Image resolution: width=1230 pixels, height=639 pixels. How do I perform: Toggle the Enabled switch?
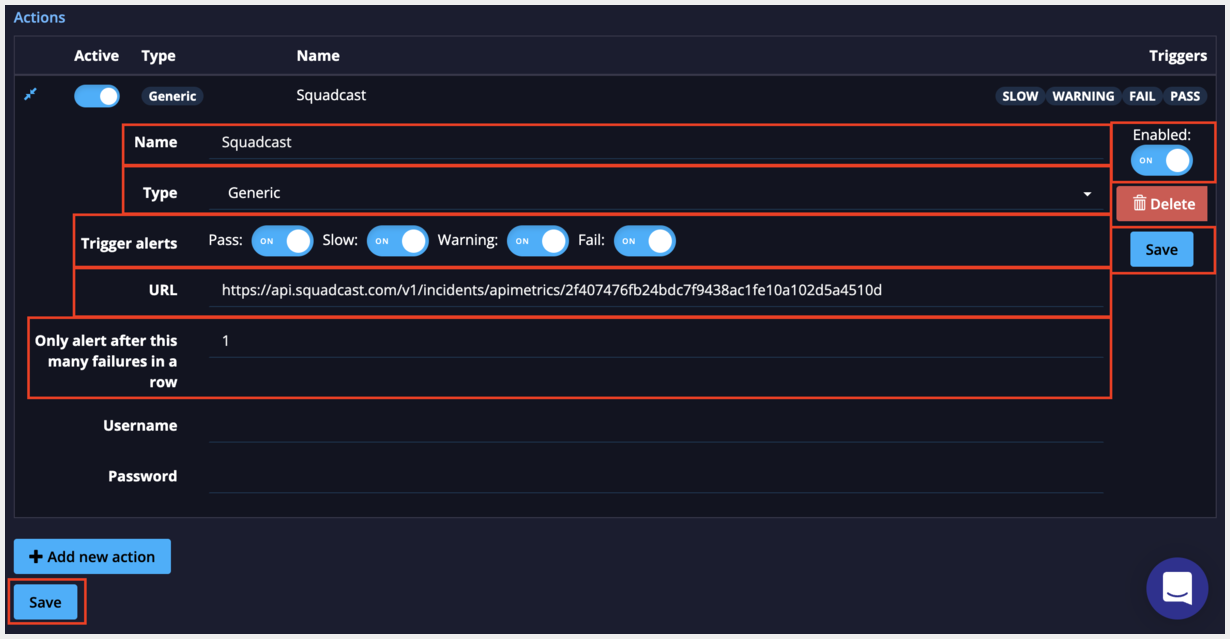pos(1161,160)
